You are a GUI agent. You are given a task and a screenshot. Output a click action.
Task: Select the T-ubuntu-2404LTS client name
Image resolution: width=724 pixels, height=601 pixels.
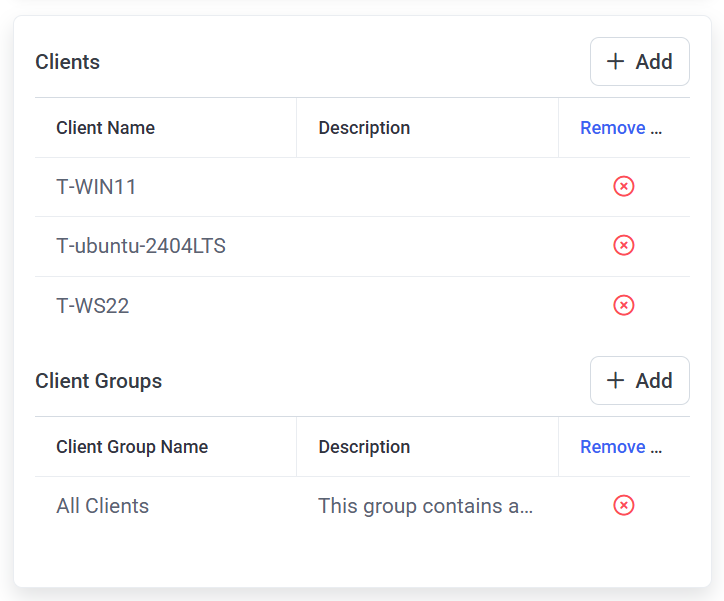pyautogui.click(x=141, y=246)
